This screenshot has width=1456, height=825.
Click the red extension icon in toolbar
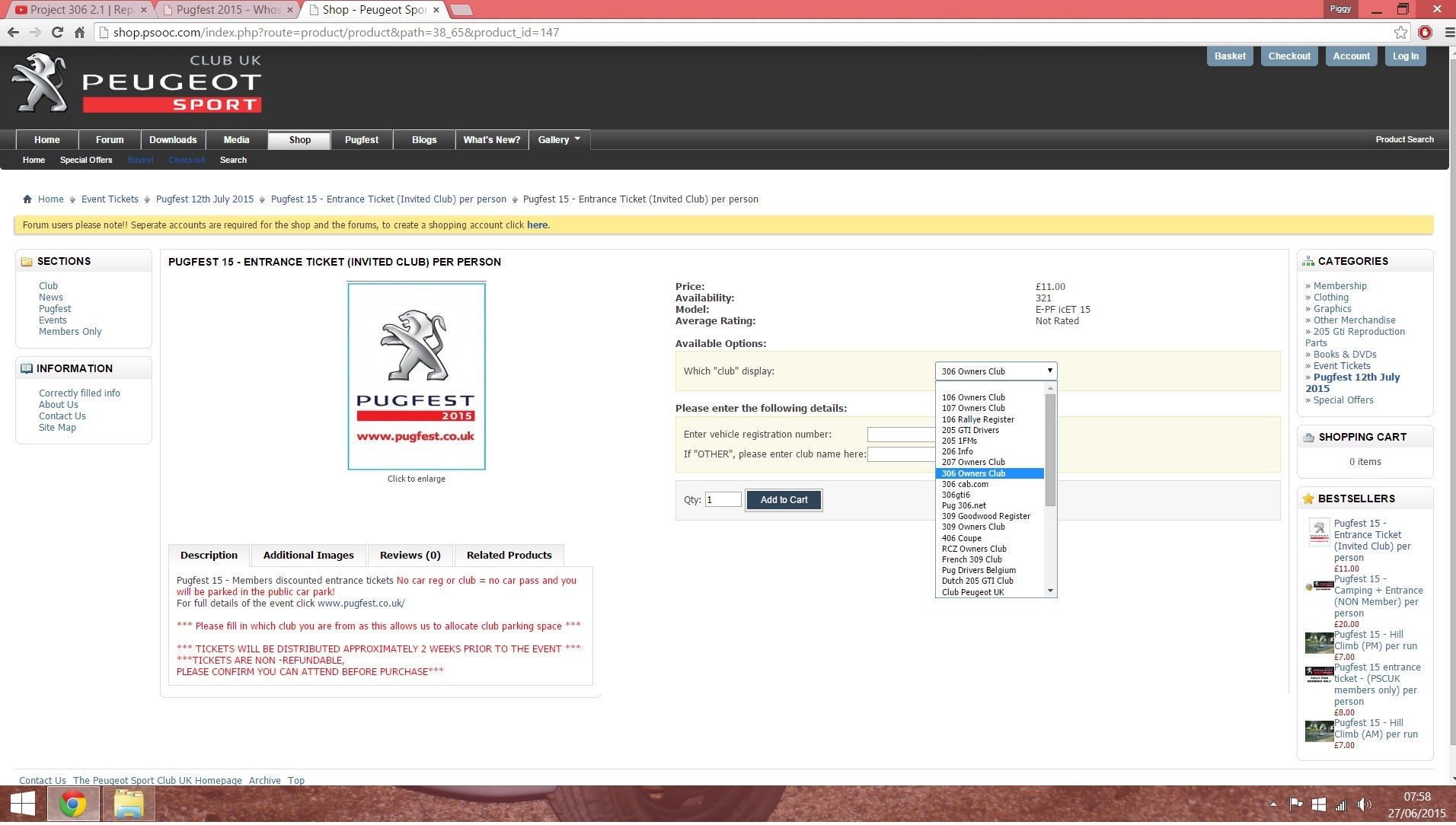point(1425,32)
